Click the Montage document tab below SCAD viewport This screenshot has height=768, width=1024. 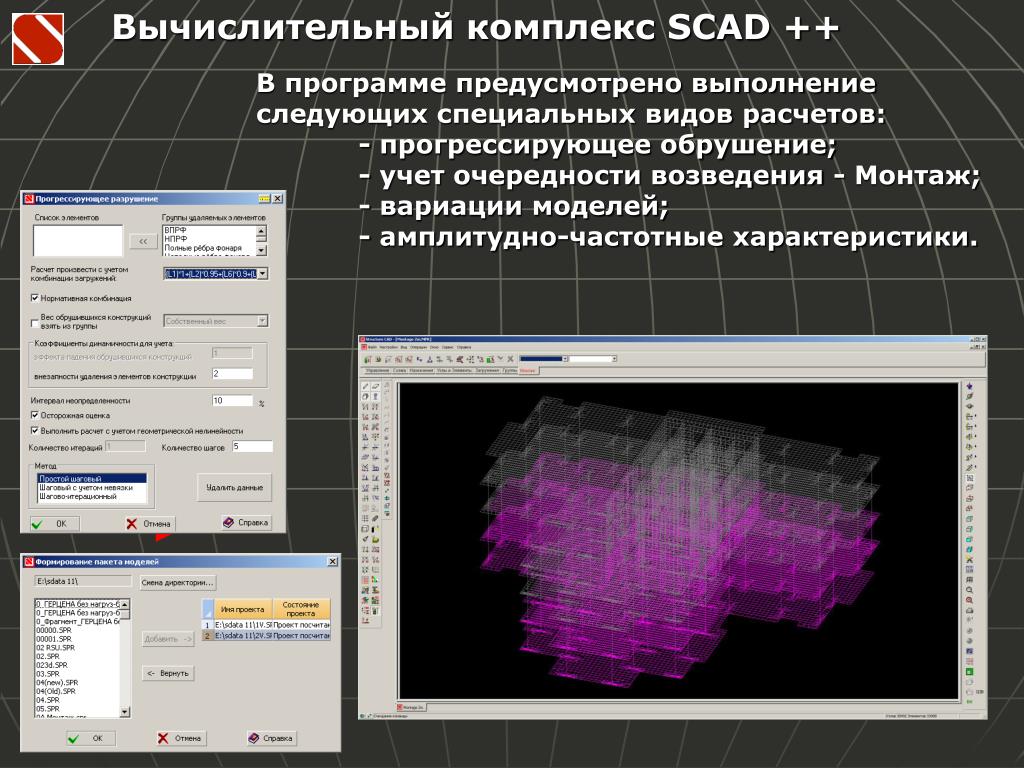pos(411,707)
